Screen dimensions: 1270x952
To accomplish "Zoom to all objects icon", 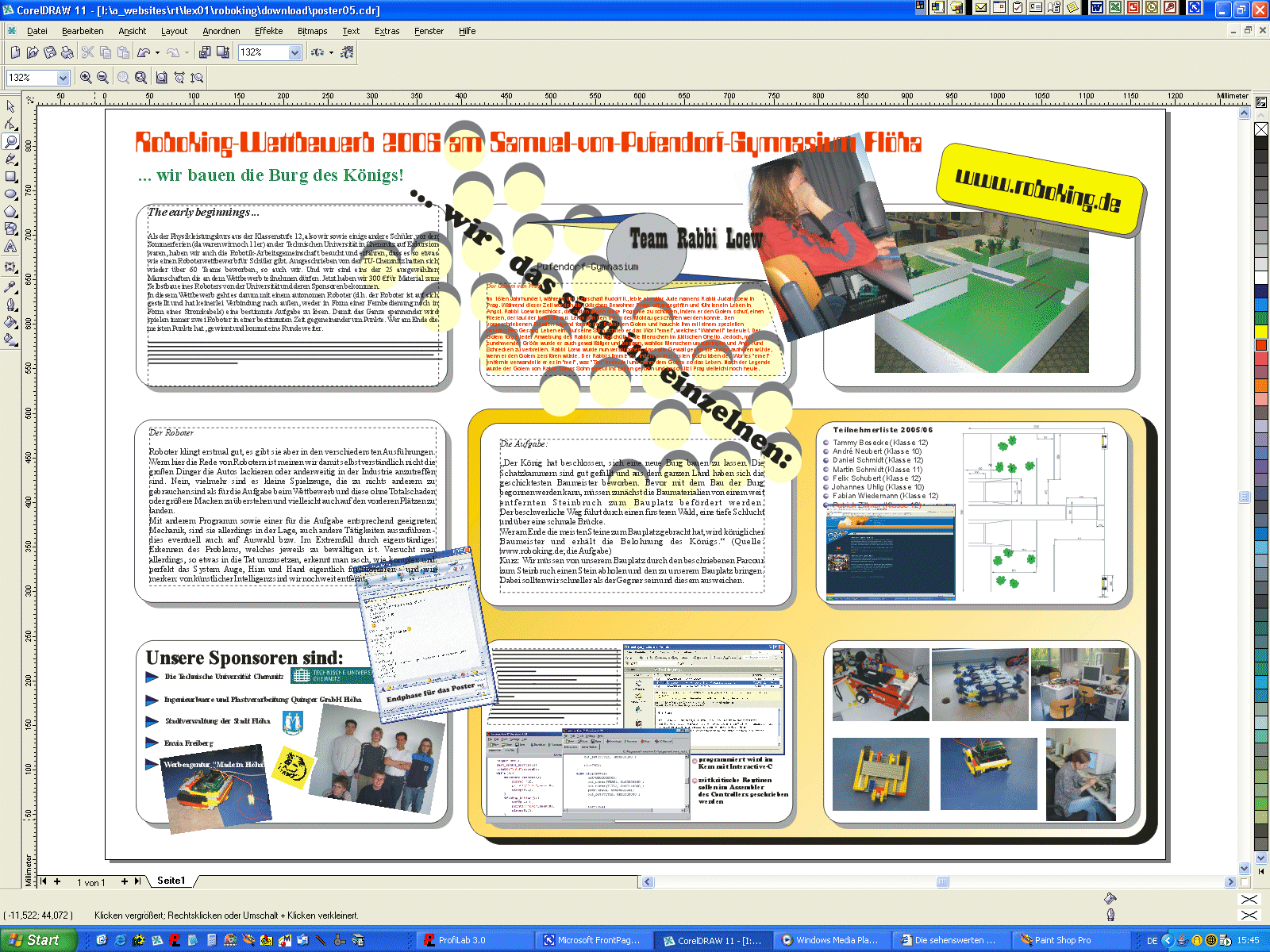I will tap(140, 77).
